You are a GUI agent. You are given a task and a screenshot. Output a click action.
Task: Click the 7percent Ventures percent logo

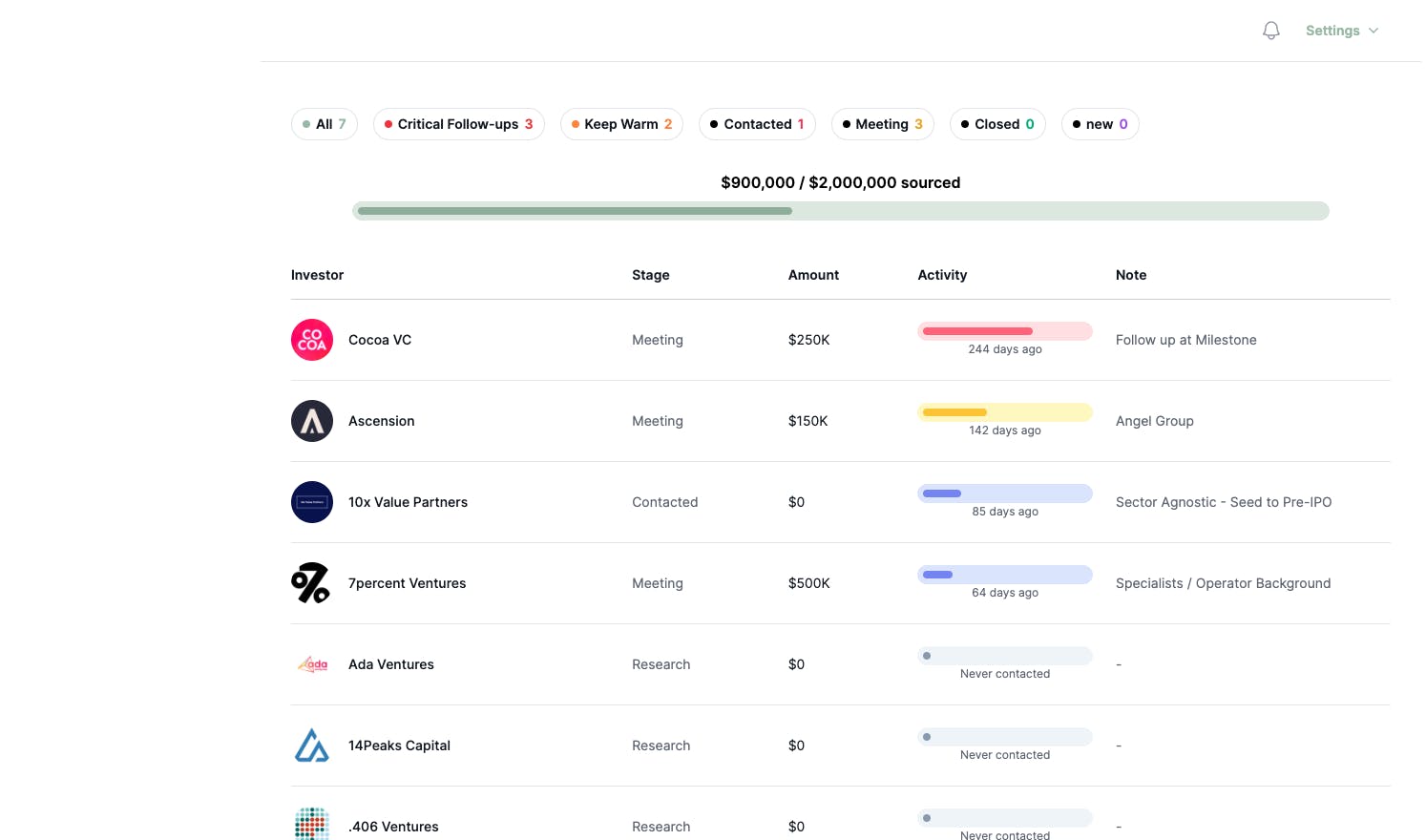[x=311, y=583]
